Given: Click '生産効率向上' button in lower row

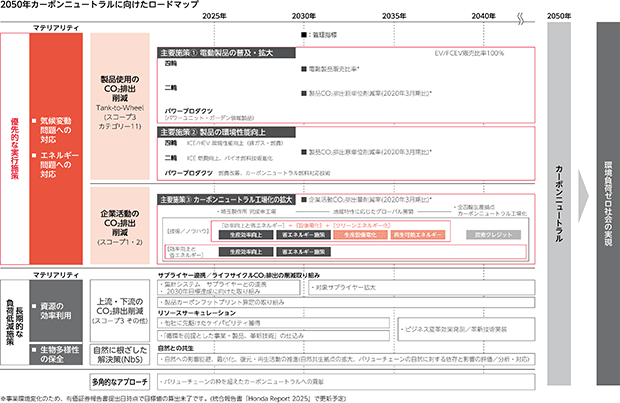Looking at the screenshot, I should click(x=246, y=252).
